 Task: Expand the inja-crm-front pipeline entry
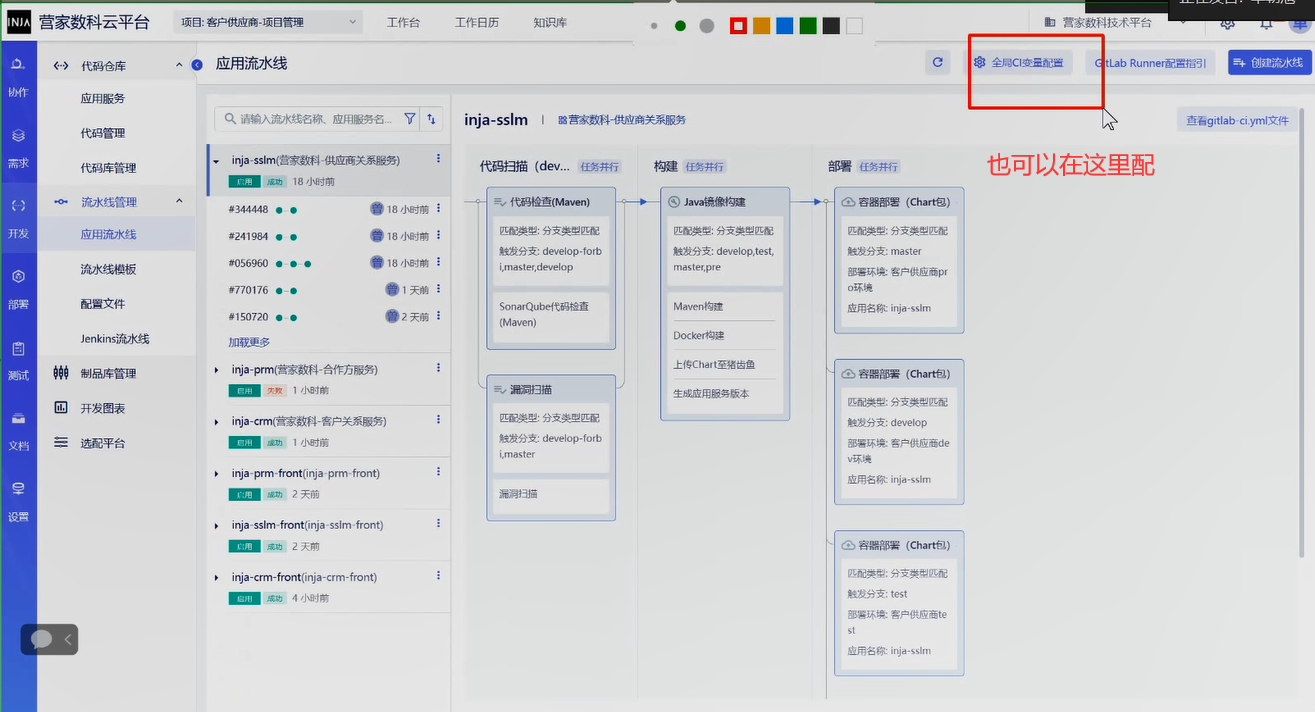click(216, 578)
